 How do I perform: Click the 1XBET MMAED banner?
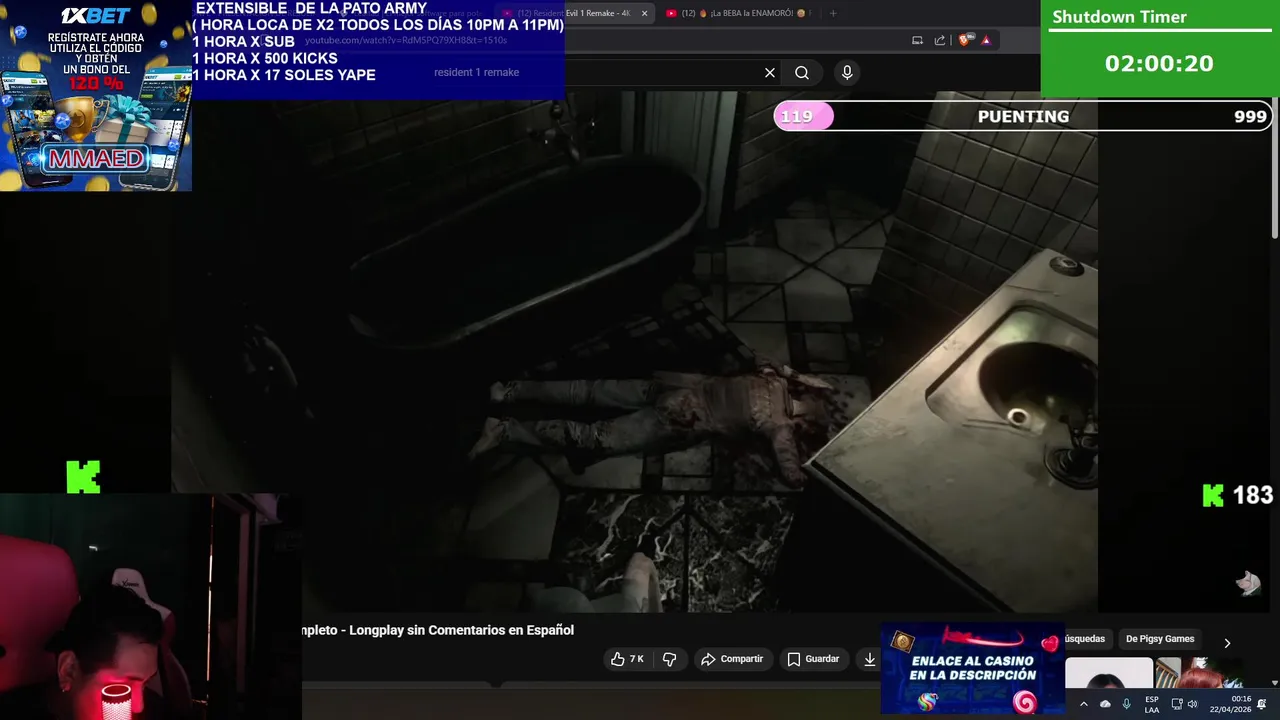pos(96,95)
